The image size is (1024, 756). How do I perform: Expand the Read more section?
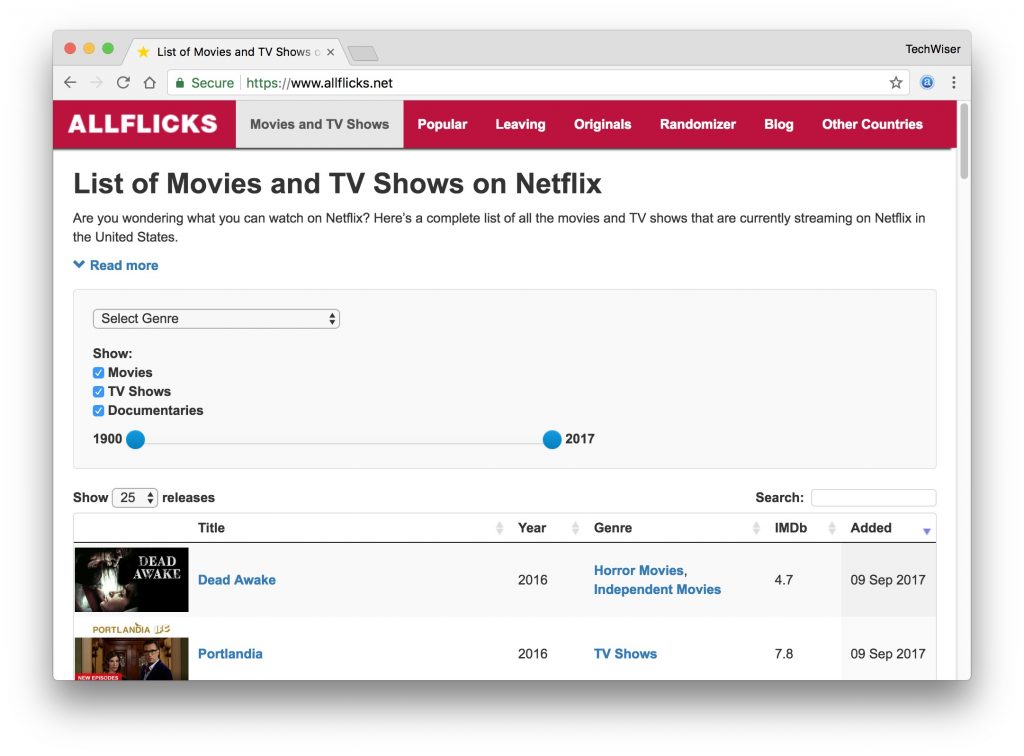(116, 265)
